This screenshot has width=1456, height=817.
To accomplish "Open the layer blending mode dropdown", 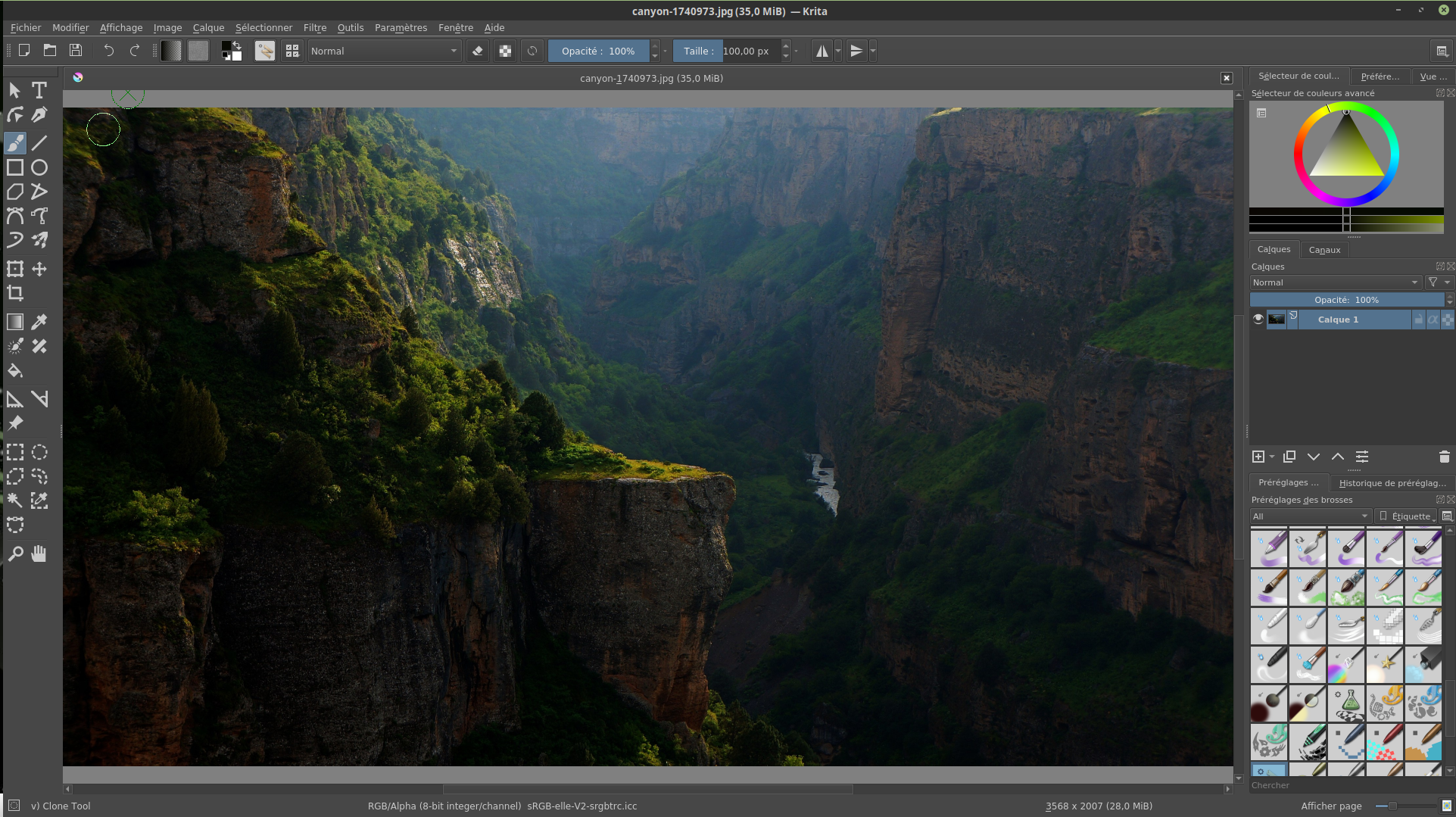I will (x=1336, y=282).
